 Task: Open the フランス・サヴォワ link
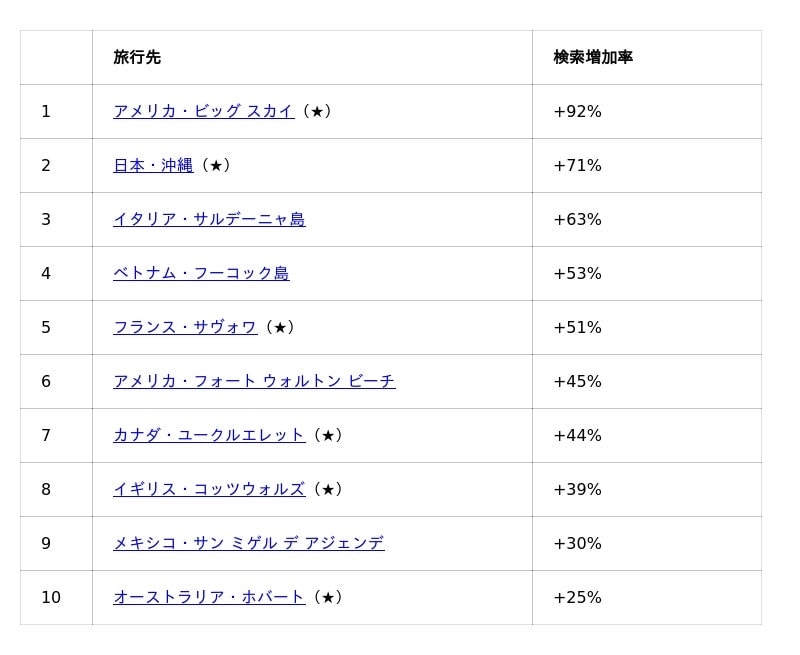pyautogui.click(x=185, y=328)
